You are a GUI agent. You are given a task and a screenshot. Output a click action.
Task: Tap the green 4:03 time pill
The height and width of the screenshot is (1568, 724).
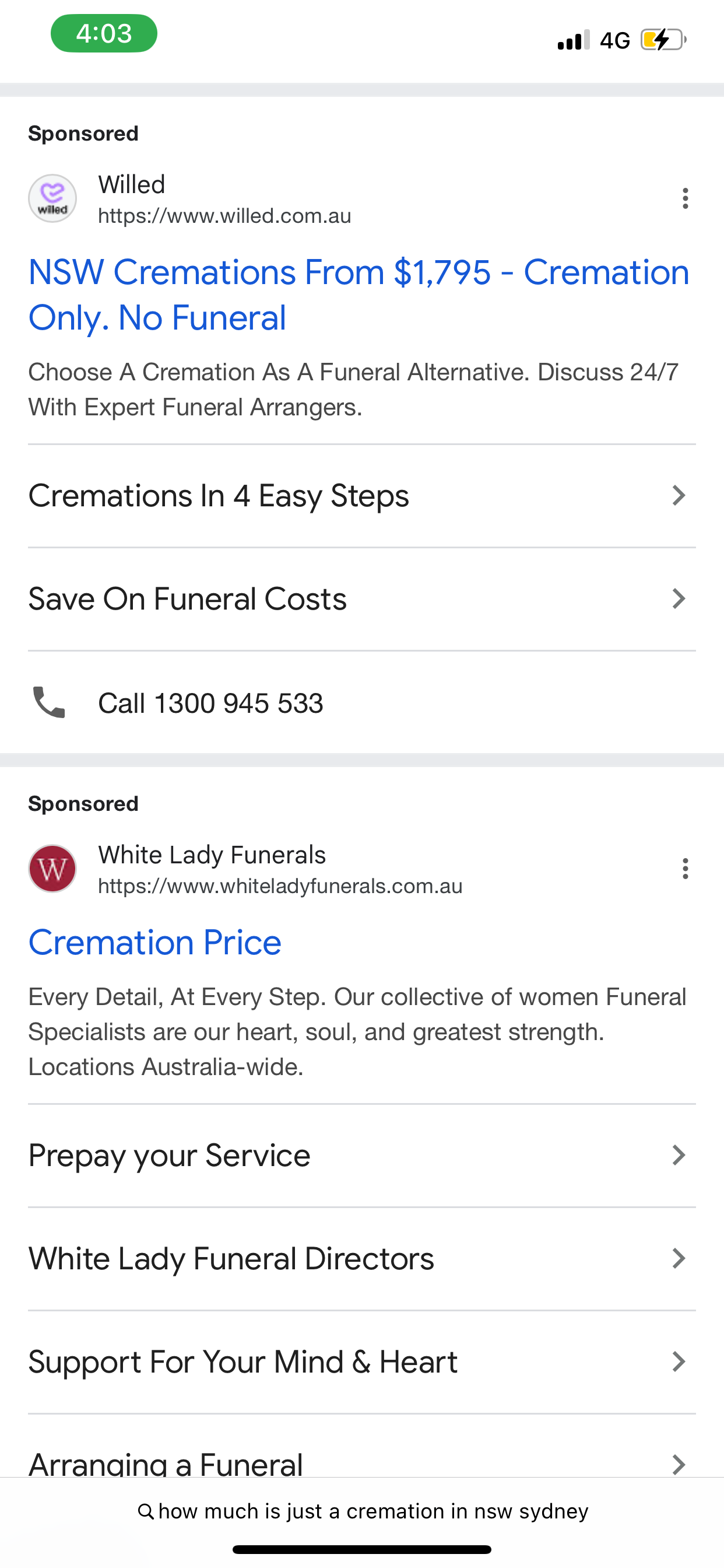(x=104, y=33)
